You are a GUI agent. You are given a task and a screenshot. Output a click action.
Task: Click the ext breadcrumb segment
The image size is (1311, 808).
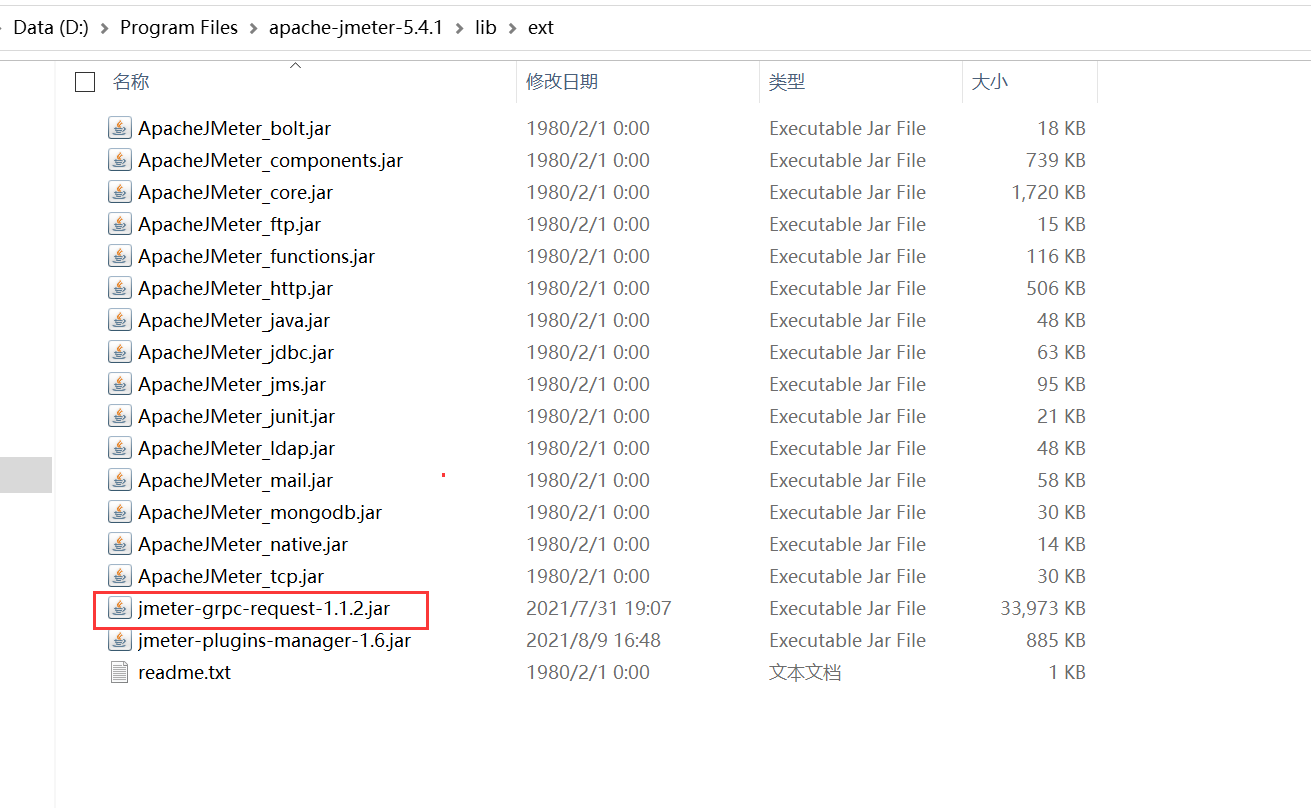(x=541, y=28)
